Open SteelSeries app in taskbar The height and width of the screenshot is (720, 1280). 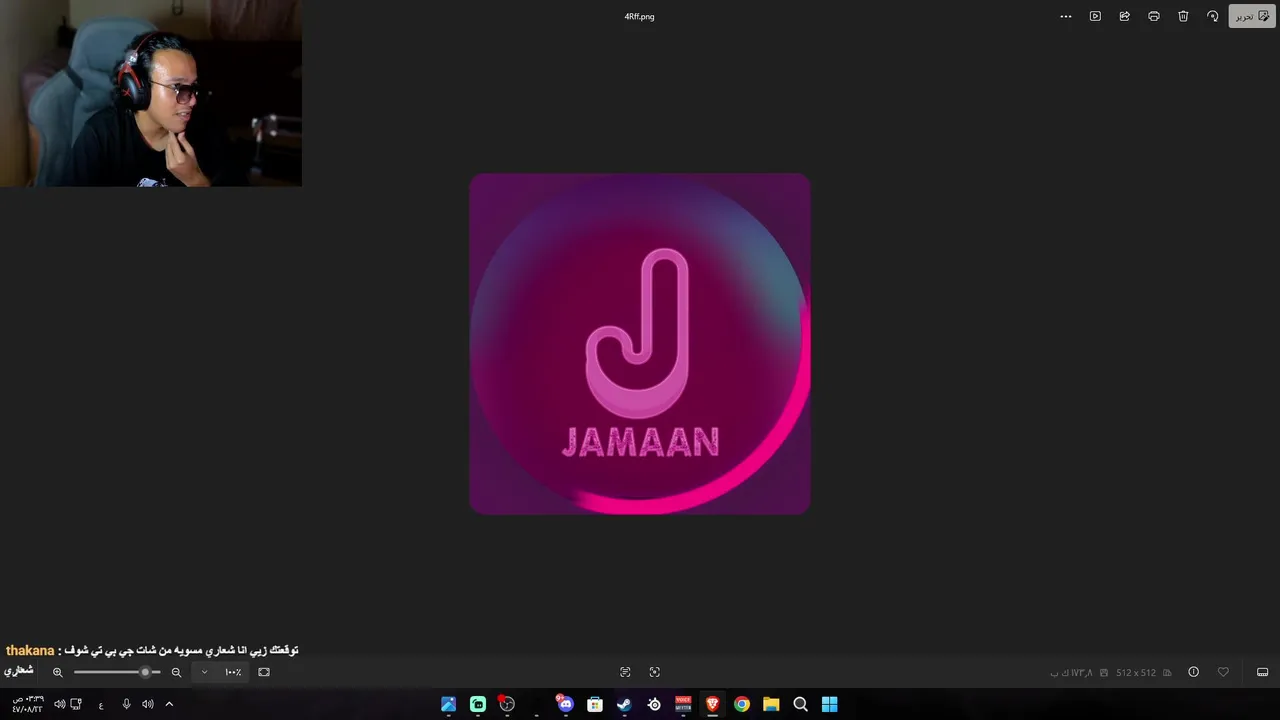pos(654,704)
